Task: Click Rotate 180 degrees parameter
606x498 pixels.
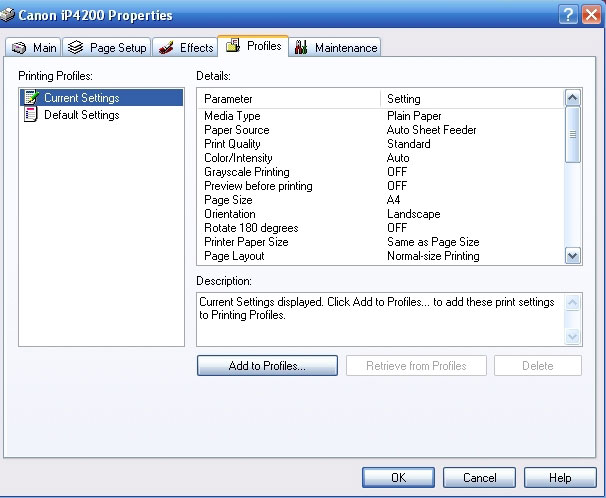Action: (x=251, y=228)
